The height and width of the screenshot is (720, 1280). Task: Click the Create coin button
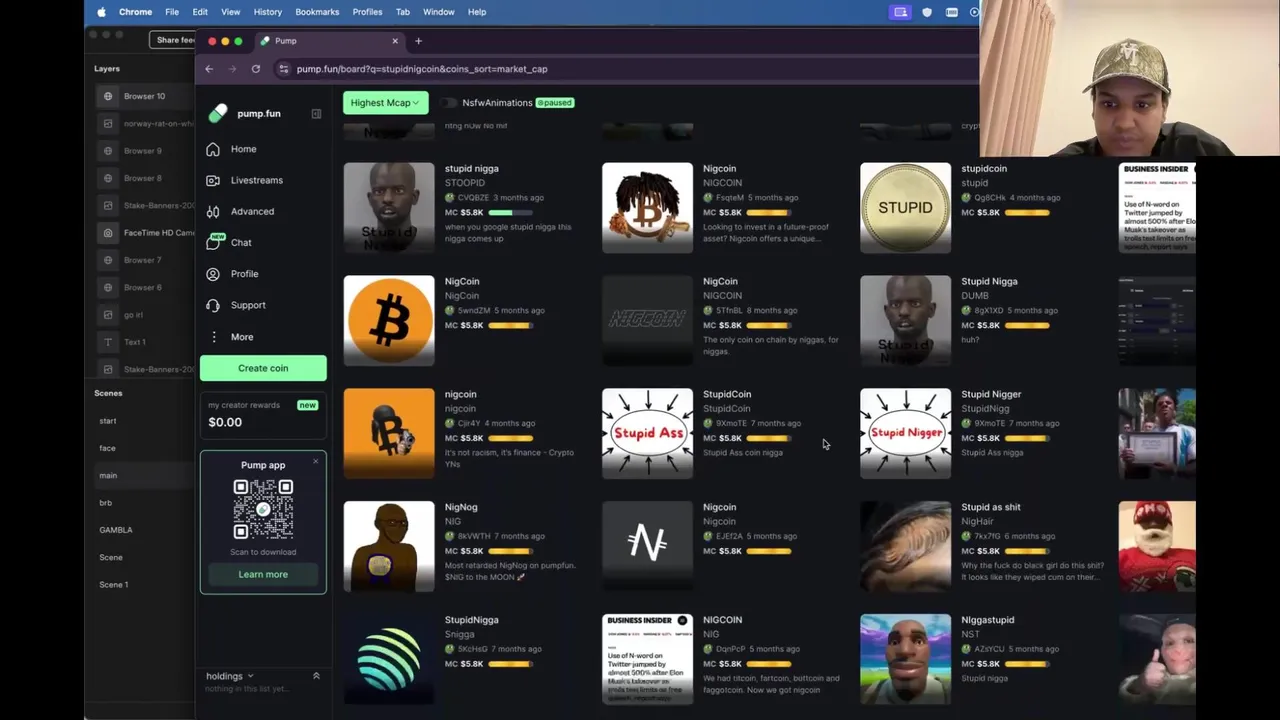(263, 368)
